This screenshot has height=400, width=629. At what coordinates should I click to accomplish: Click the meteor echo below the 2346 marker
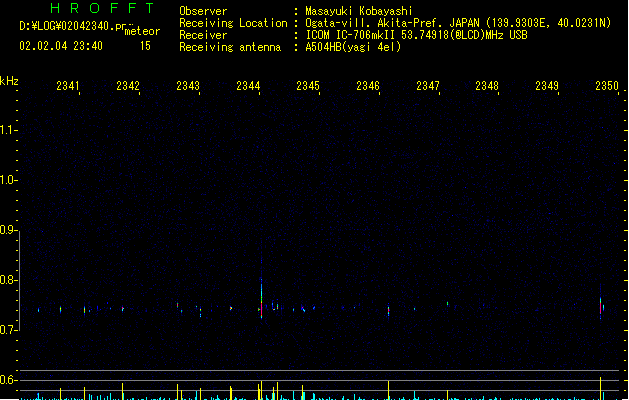[388, 310]
